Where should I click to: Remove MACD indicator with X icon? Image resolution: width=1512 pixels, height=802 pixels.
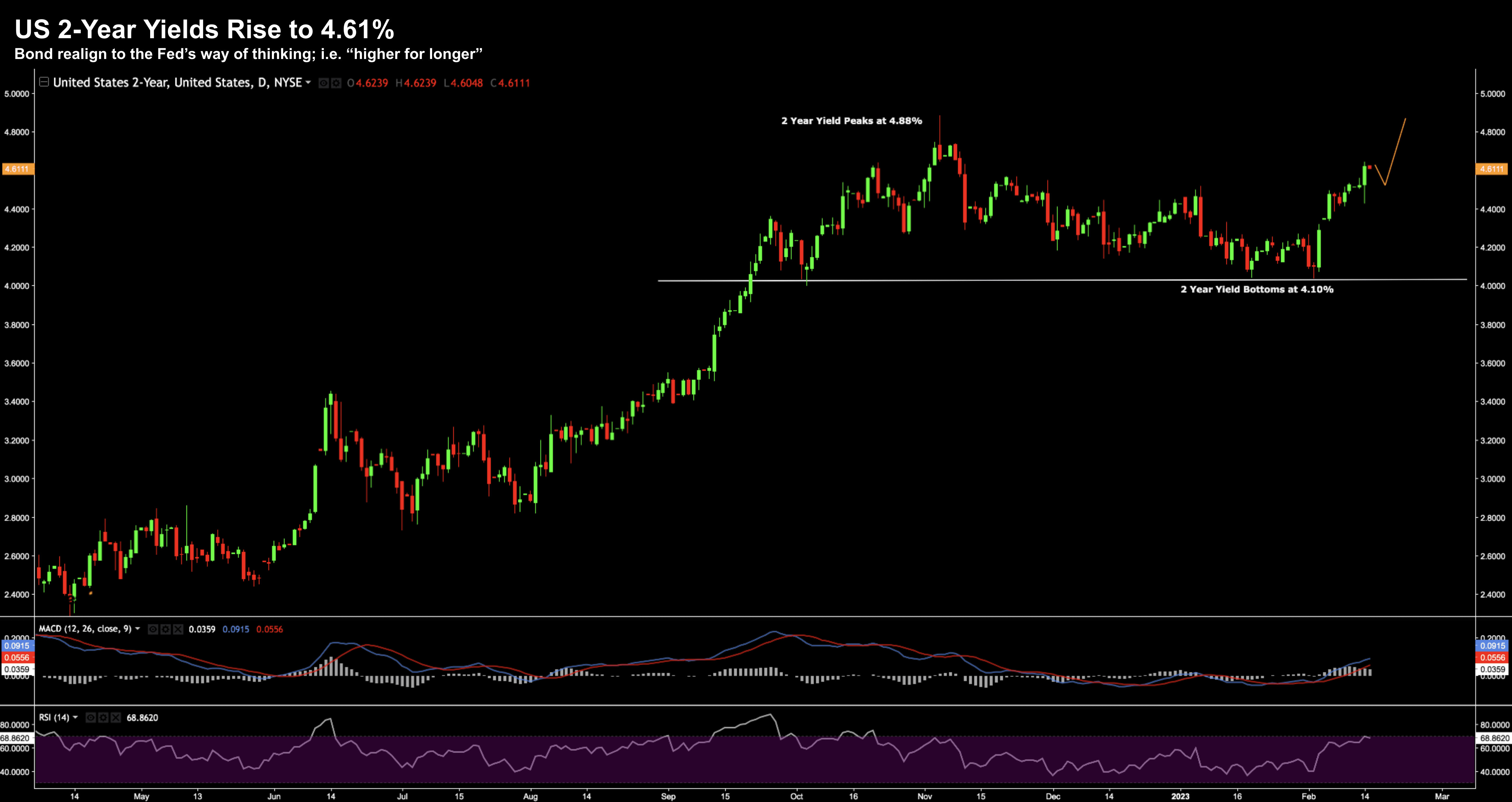tap(178, 630)
